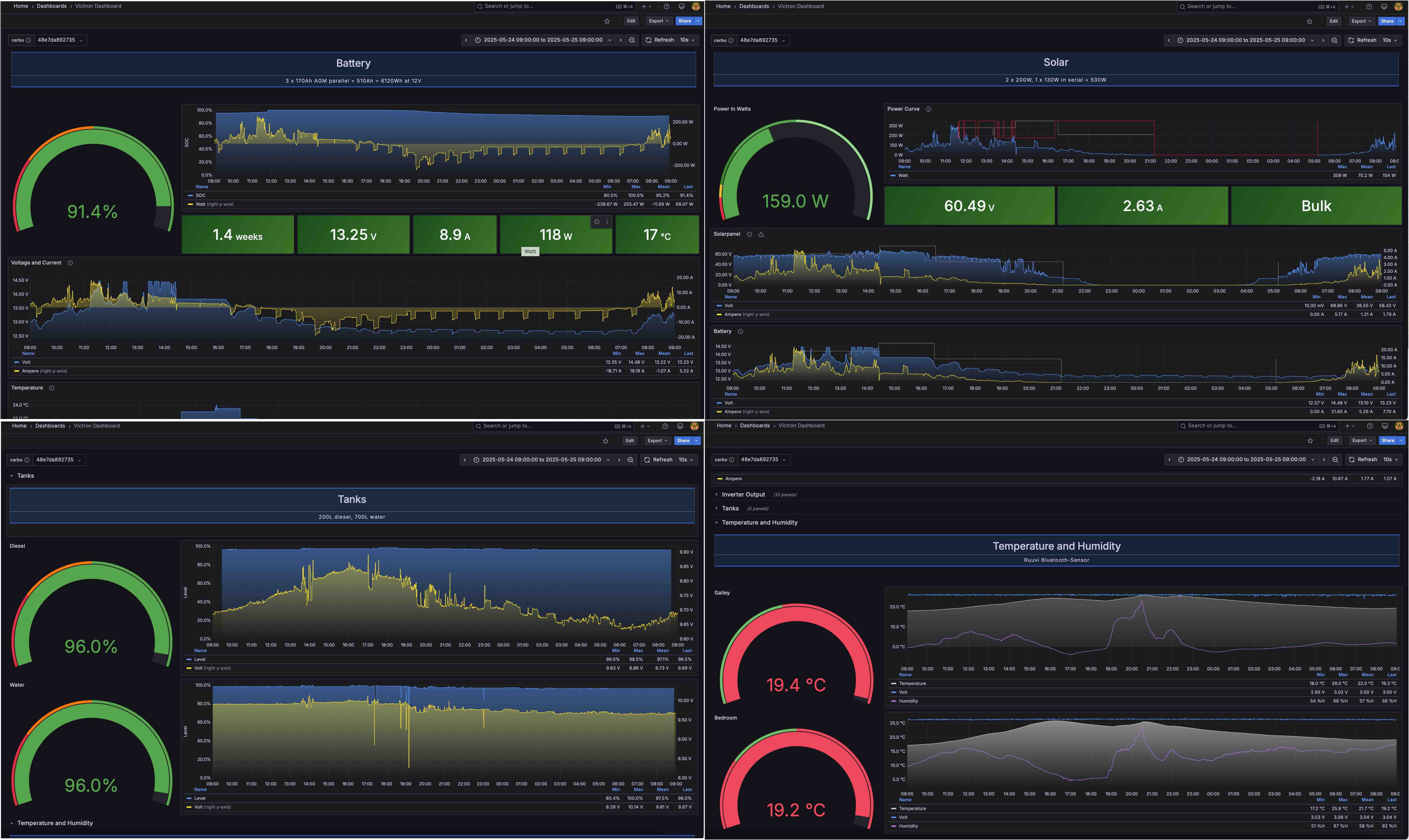Screen dimensions: 1409x840
Task: Star the dashboard in the Tanks pane
Action: (606, 441)
